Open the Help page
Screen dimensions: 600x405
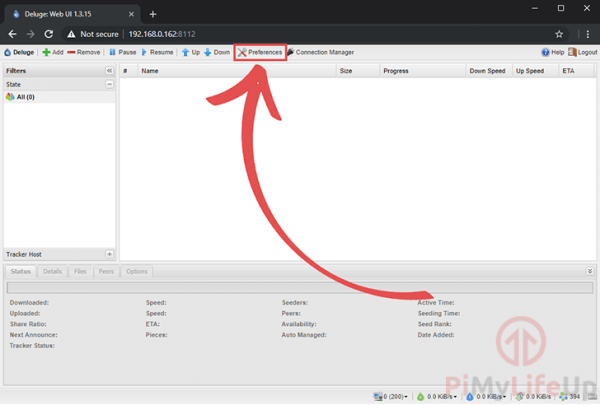click(x=553, y=52)
